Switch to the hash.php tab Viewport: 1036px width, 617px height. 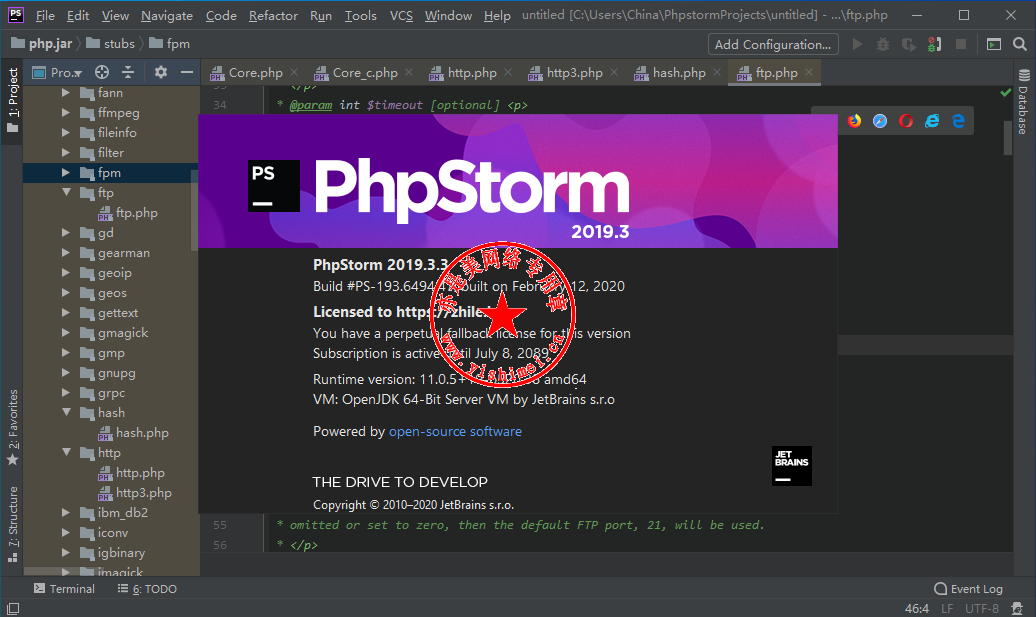tap(679, 73)
